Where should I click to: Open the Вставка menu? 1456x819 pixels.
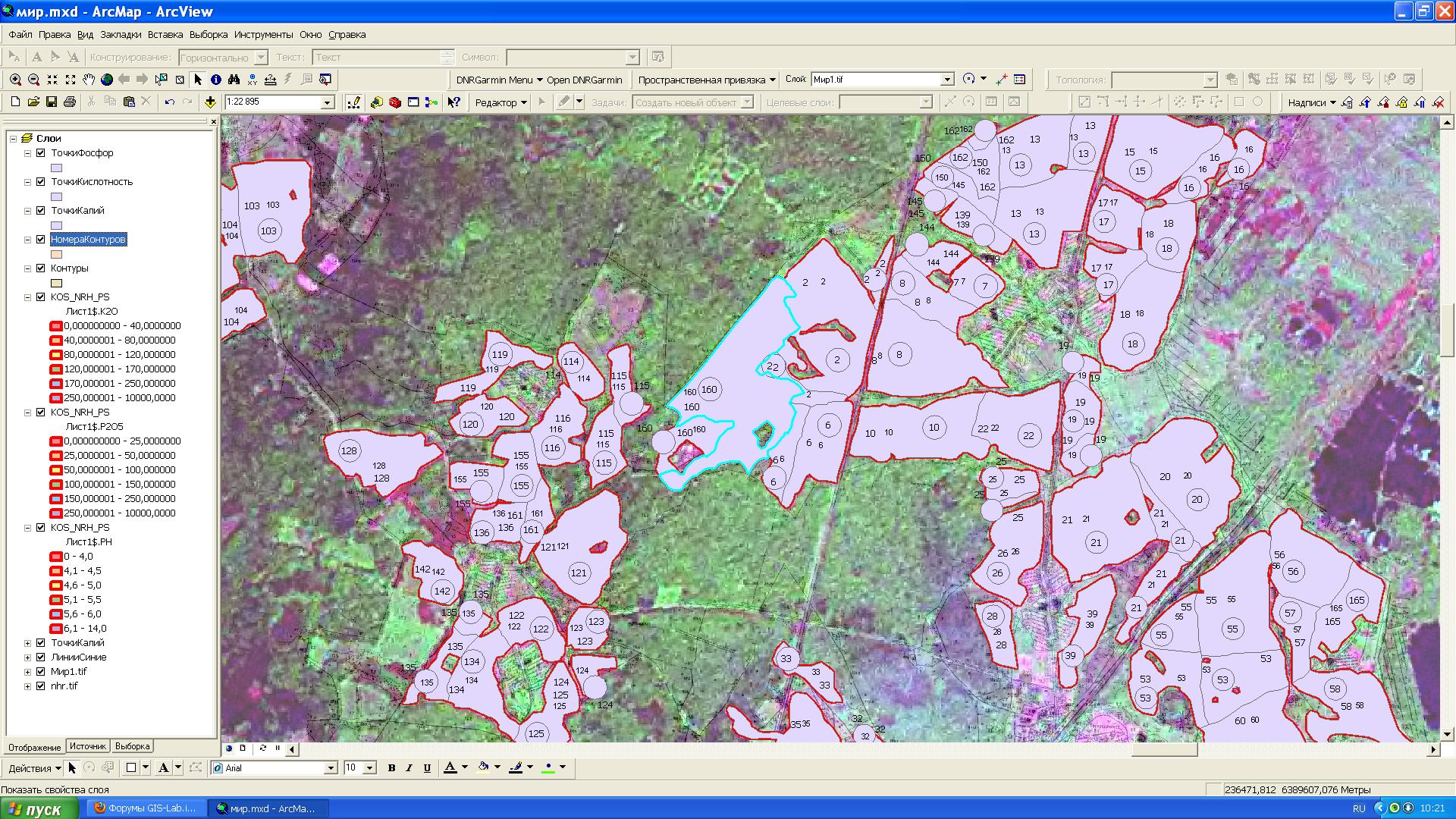[165, 35]
